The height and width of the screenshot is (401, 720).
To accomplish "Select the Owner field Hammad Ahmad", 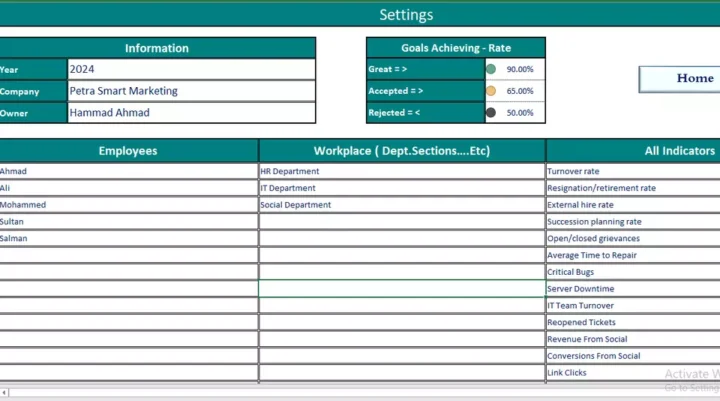I will pos(190,113).
